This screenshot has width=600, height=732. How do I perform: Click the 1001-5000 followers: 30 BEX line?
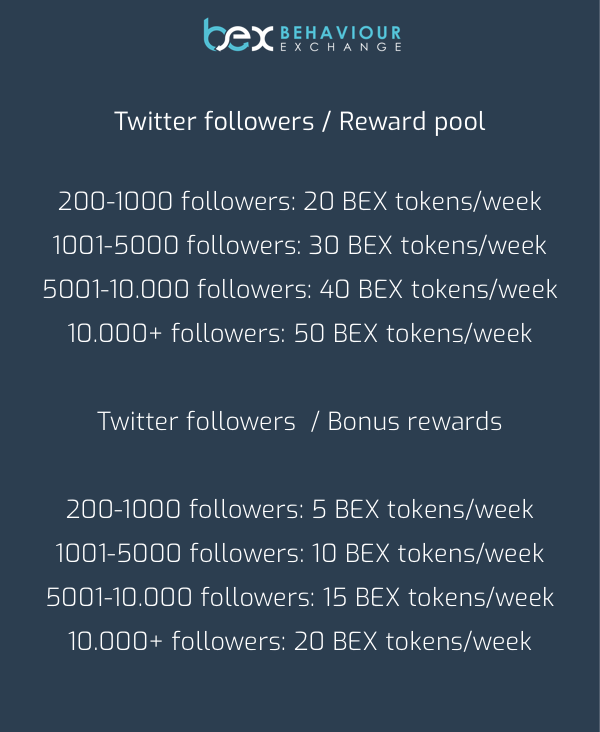coord(299,246)
